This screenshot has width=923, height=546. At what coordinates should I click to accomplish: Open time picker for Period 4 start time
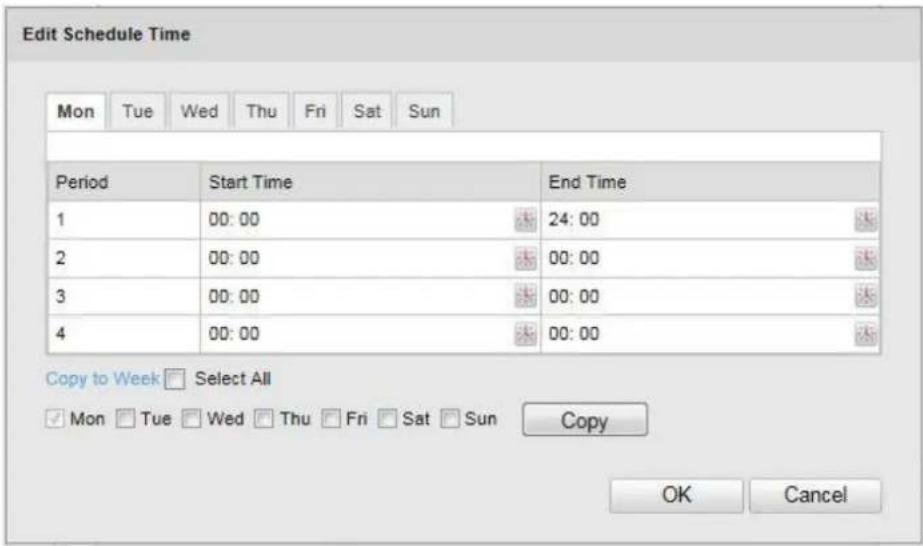pyautogui.click(x=525, y=334)
